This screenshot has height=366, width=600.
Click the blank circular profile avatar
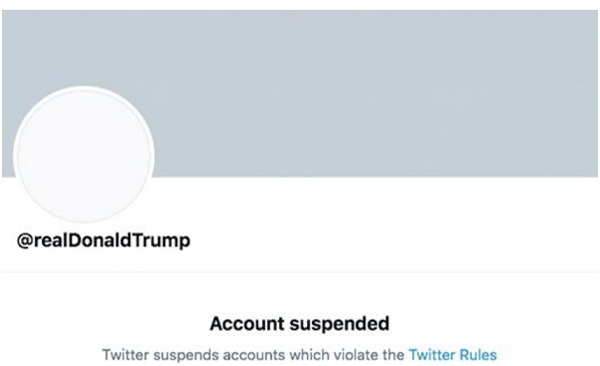[x=84, y=155]
